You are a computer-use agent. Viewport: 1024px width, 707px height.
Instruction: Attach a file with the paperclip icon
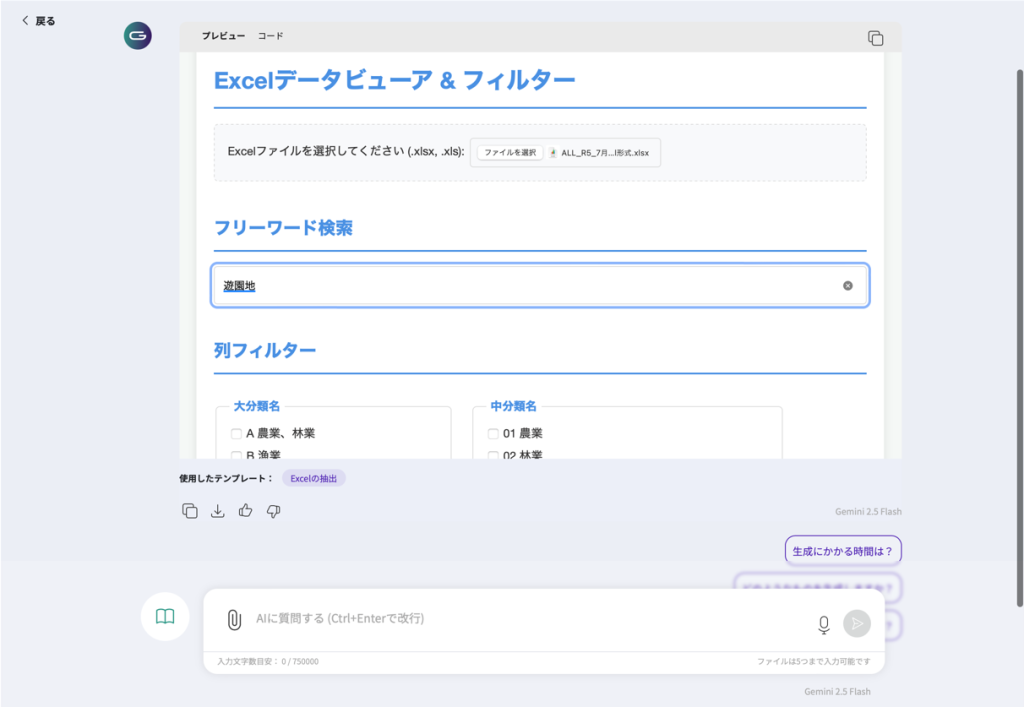tap(234, 620)
